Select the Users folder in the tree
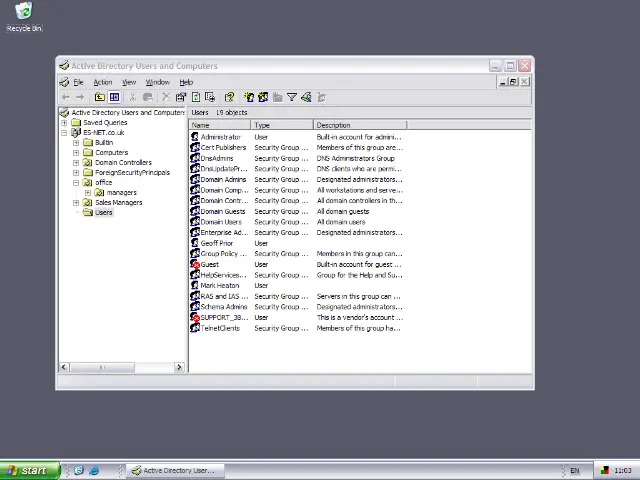Image resolution: width=640 pixels, height=480 pixels. 104,213
